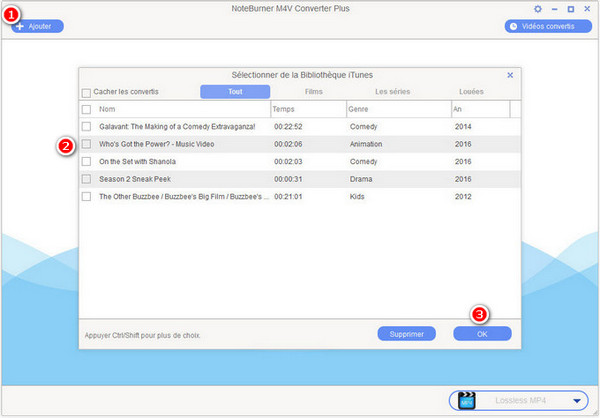Viewport: 600px width, 418px height.
Task: Close the NoteBurner main window
Action: [x=587, y=8]
